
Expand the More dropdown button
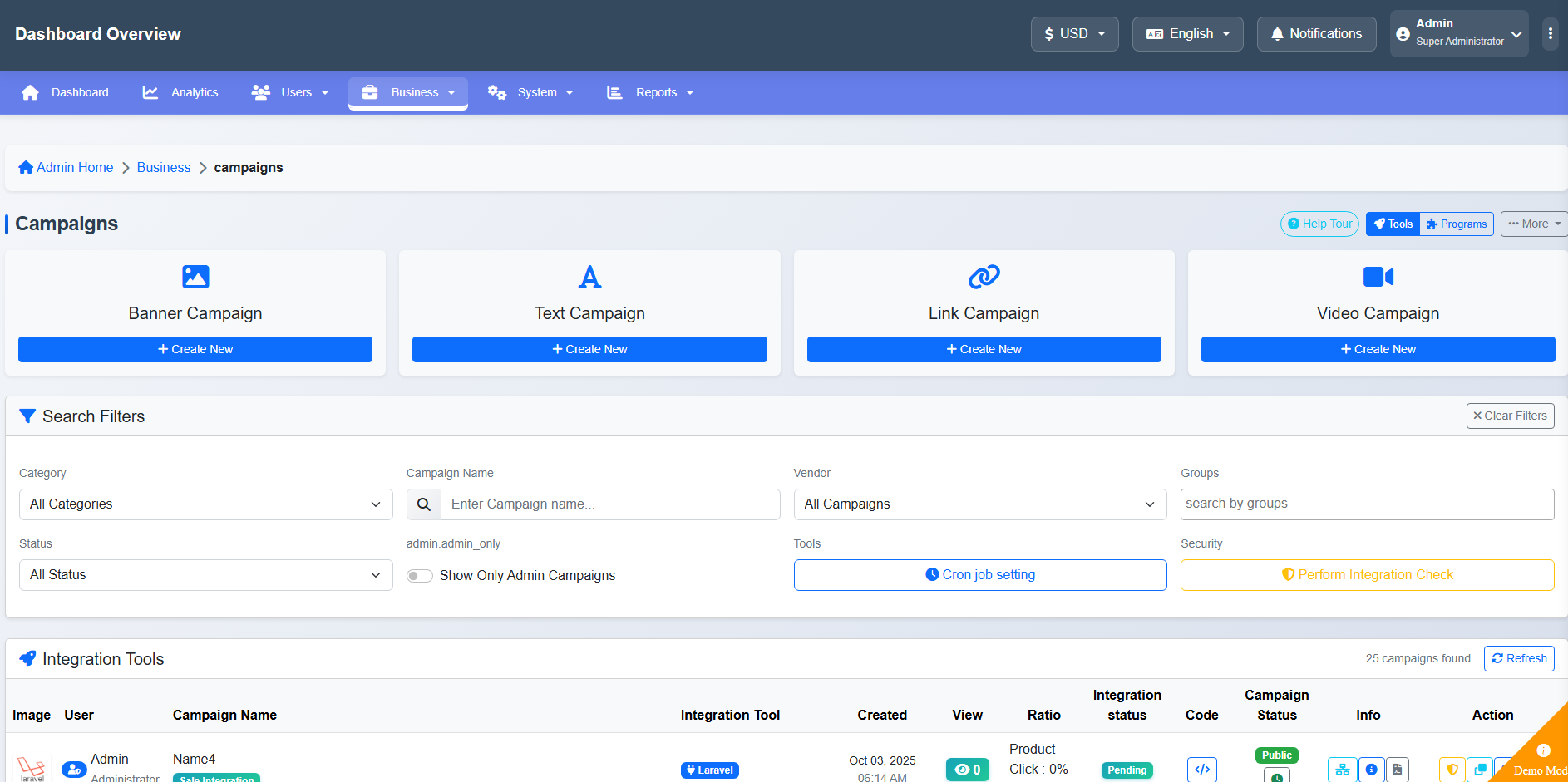click(x=1534, y=224)
